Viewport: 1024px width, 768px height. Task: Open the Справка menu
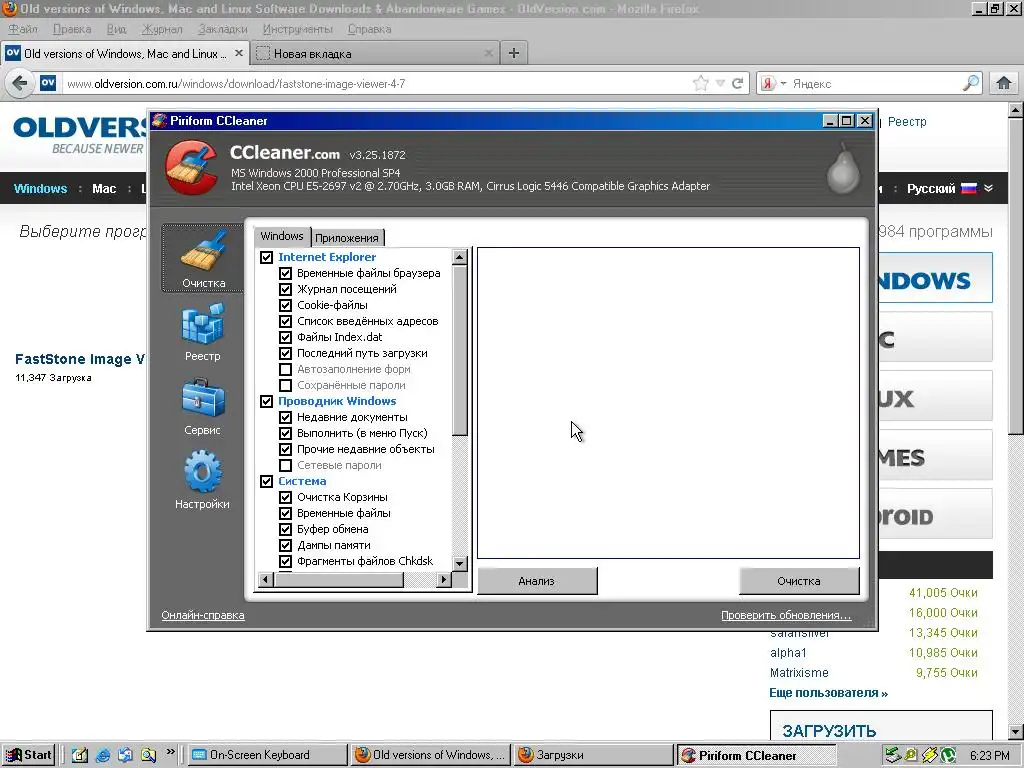coord(370,29)
